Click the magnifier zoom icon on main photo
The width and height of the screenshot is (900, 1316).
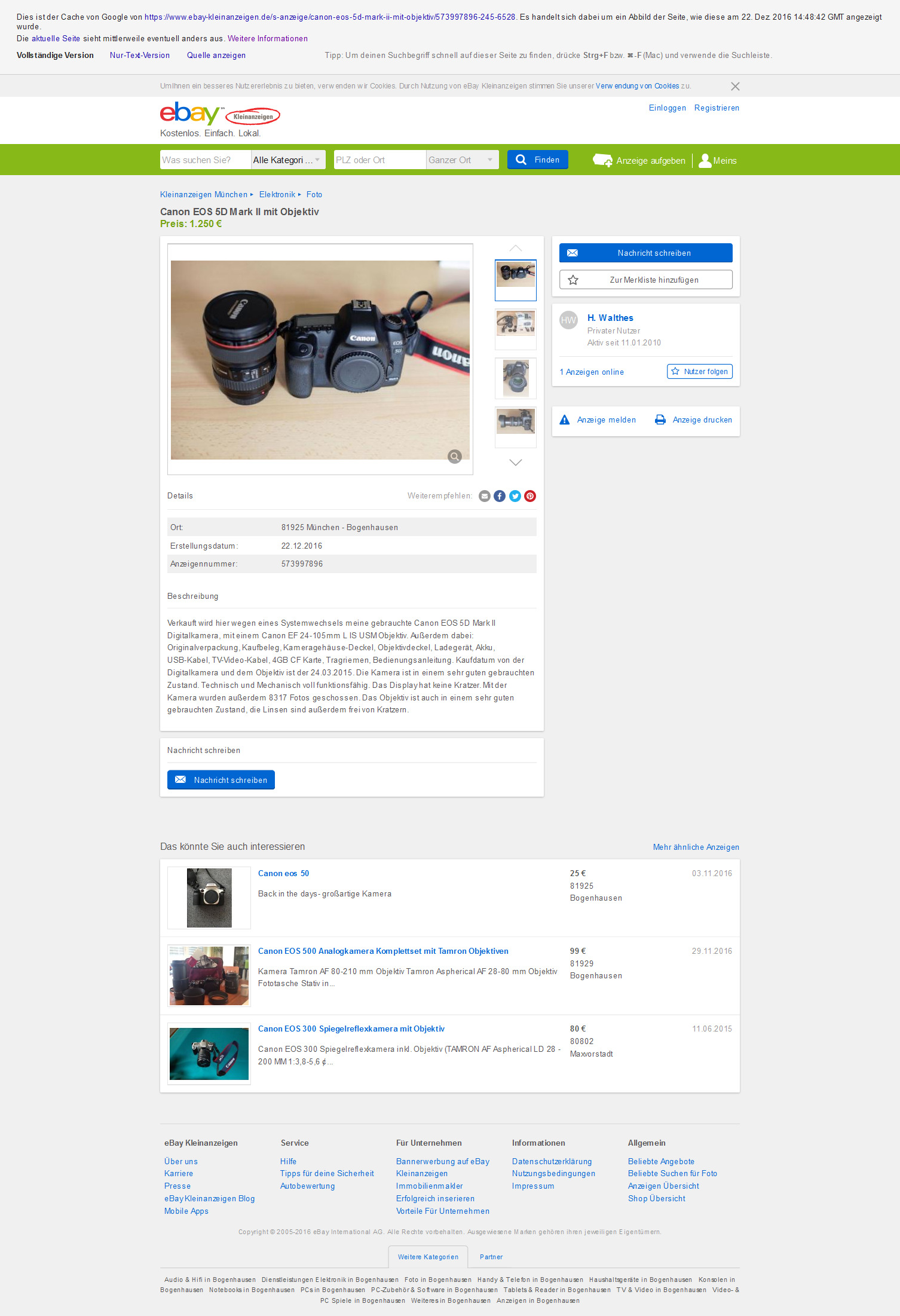click(x=455, y=457)
